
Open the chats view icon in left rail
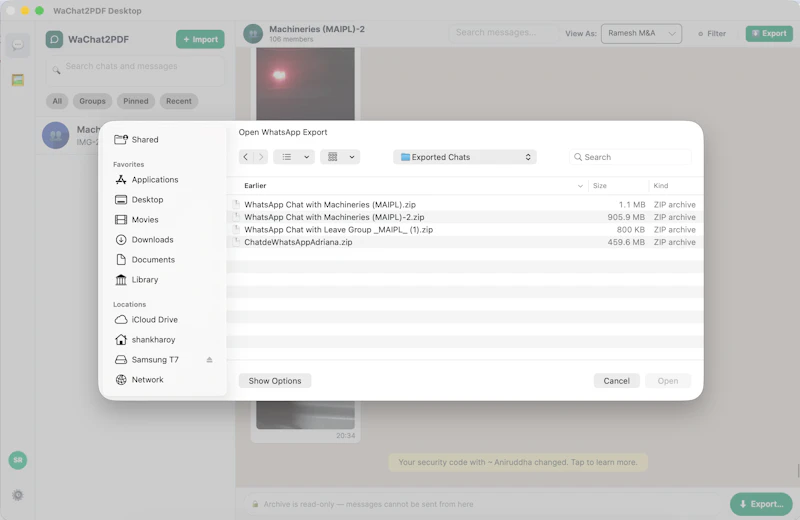18,45
